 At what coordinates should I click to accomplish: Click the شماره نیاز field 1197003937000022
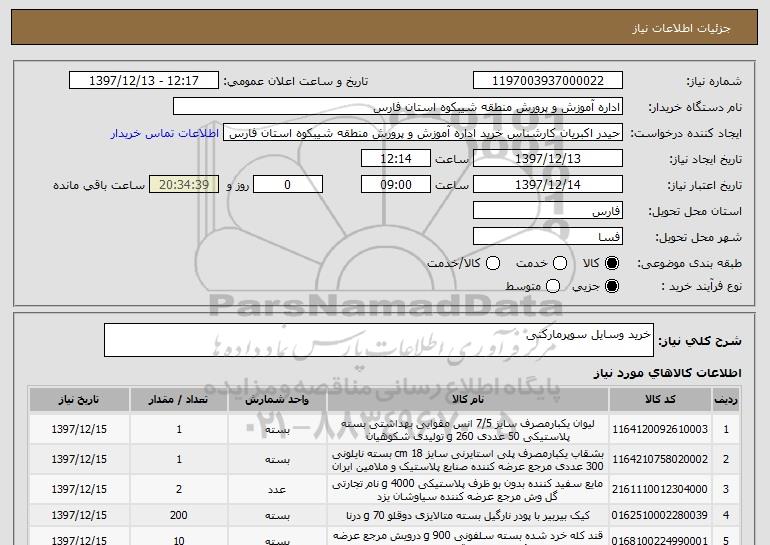[x=548, y=81]
